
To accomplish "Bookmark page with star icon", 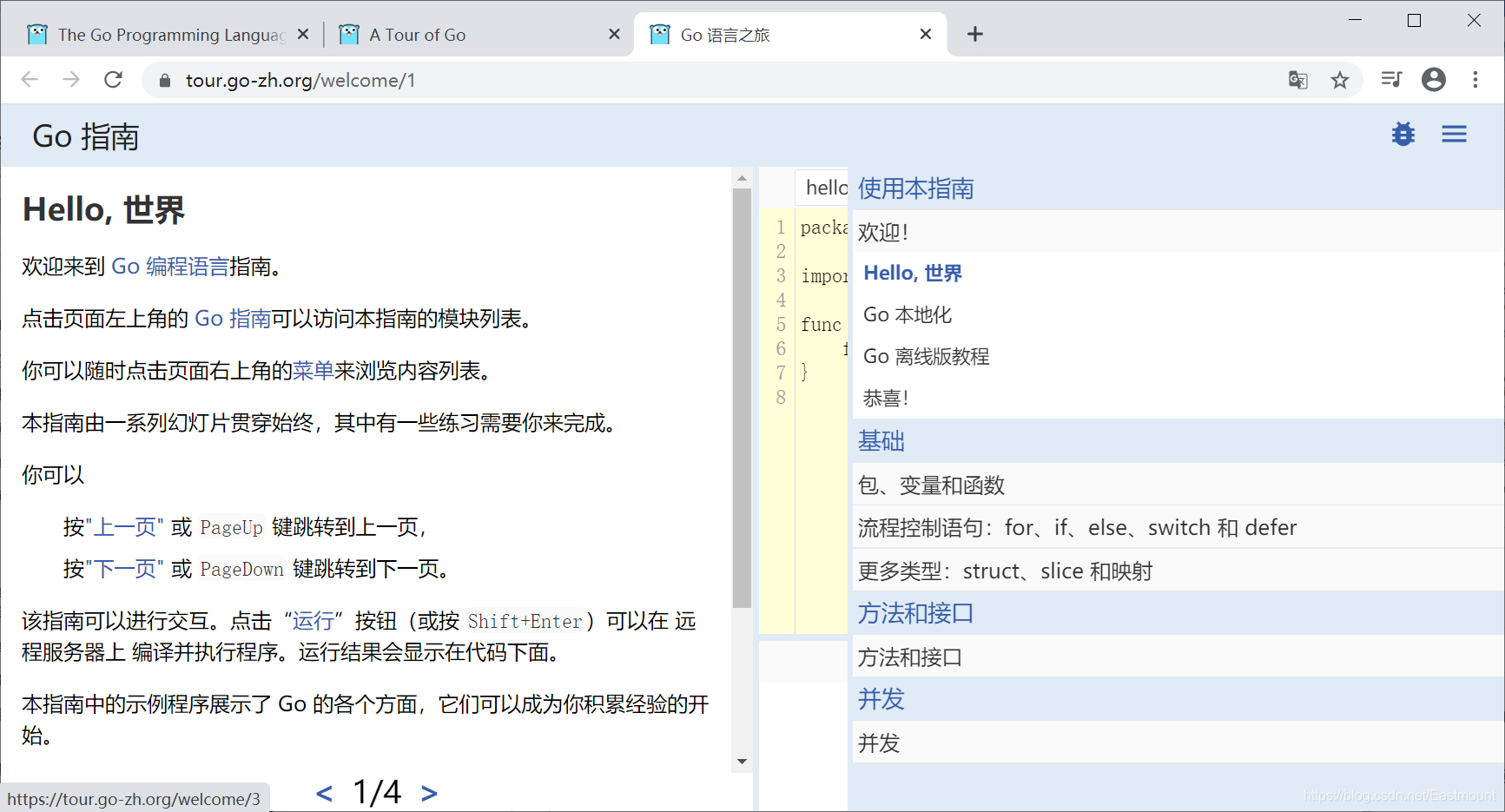I will [1340, 80].
